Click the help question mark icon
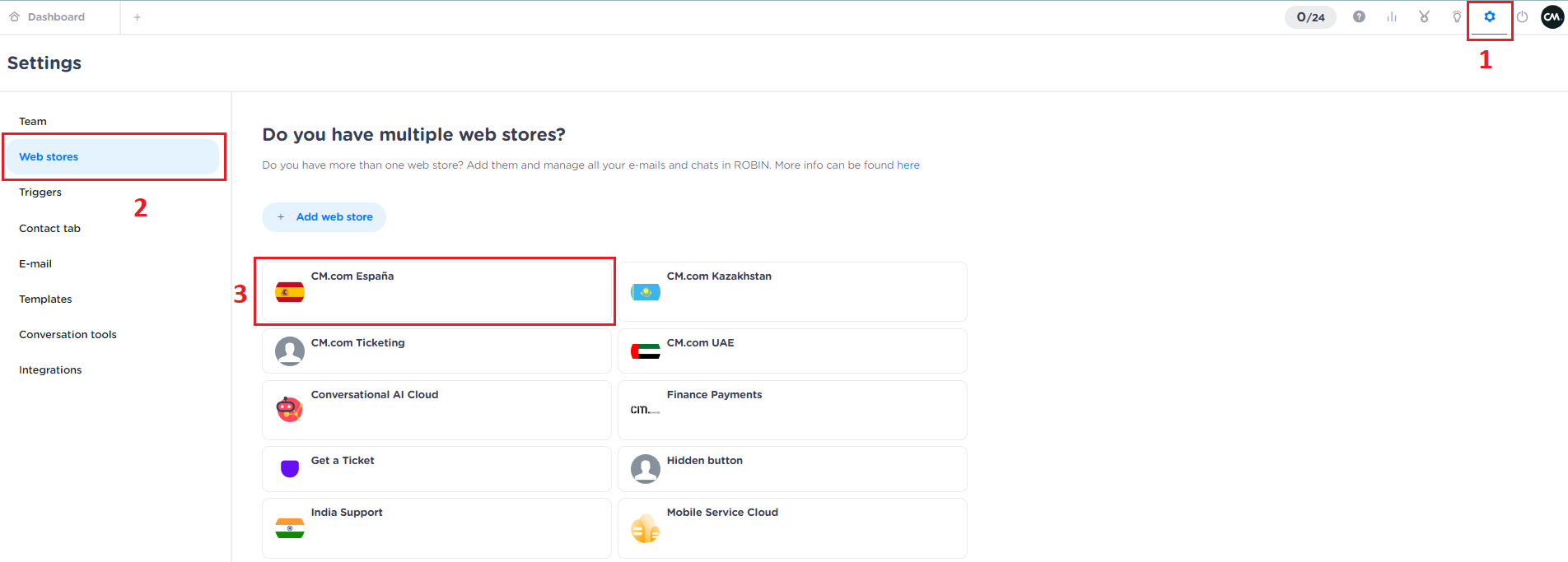The image size is (1568, 562). [x=1359, y=16]
